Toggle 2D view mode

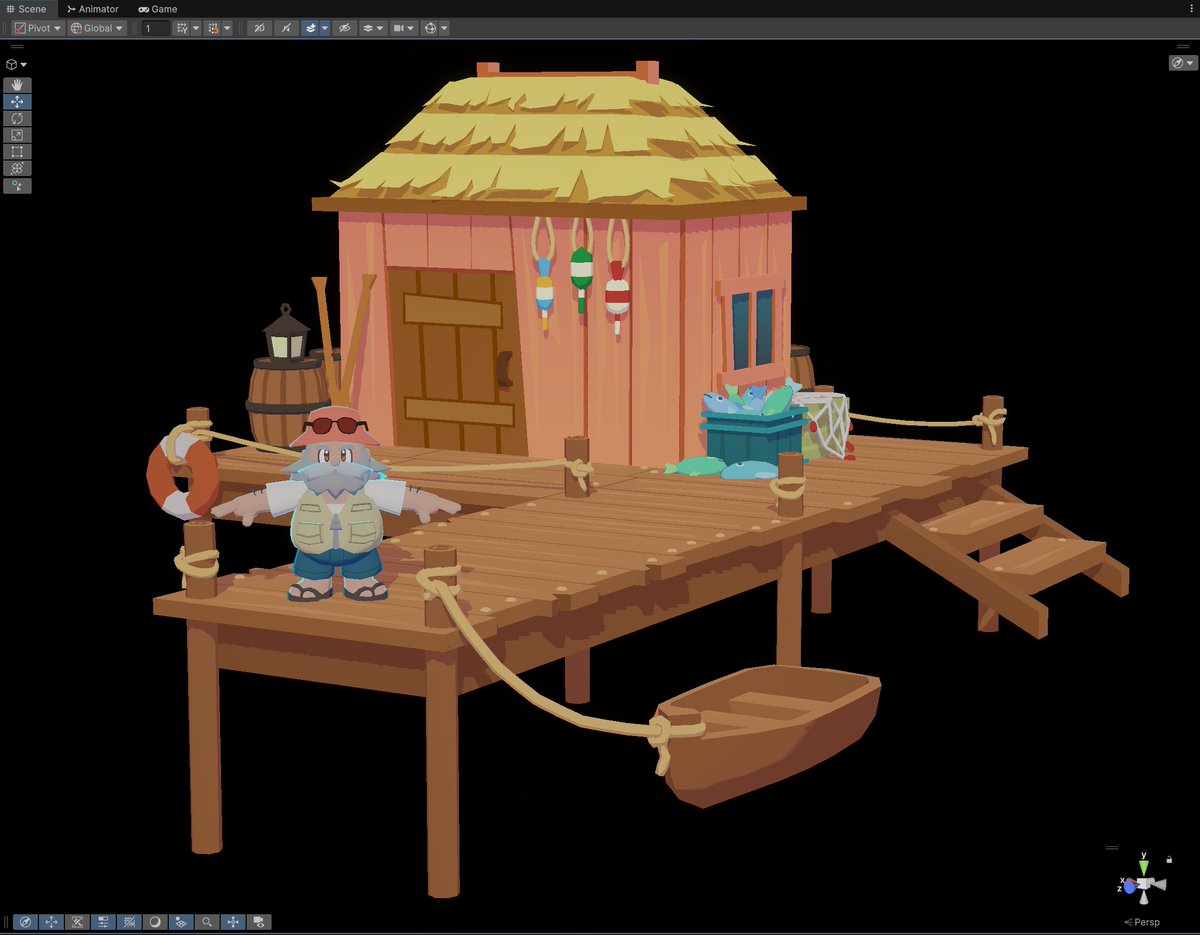pyautogui.click(x=258, y=28)
